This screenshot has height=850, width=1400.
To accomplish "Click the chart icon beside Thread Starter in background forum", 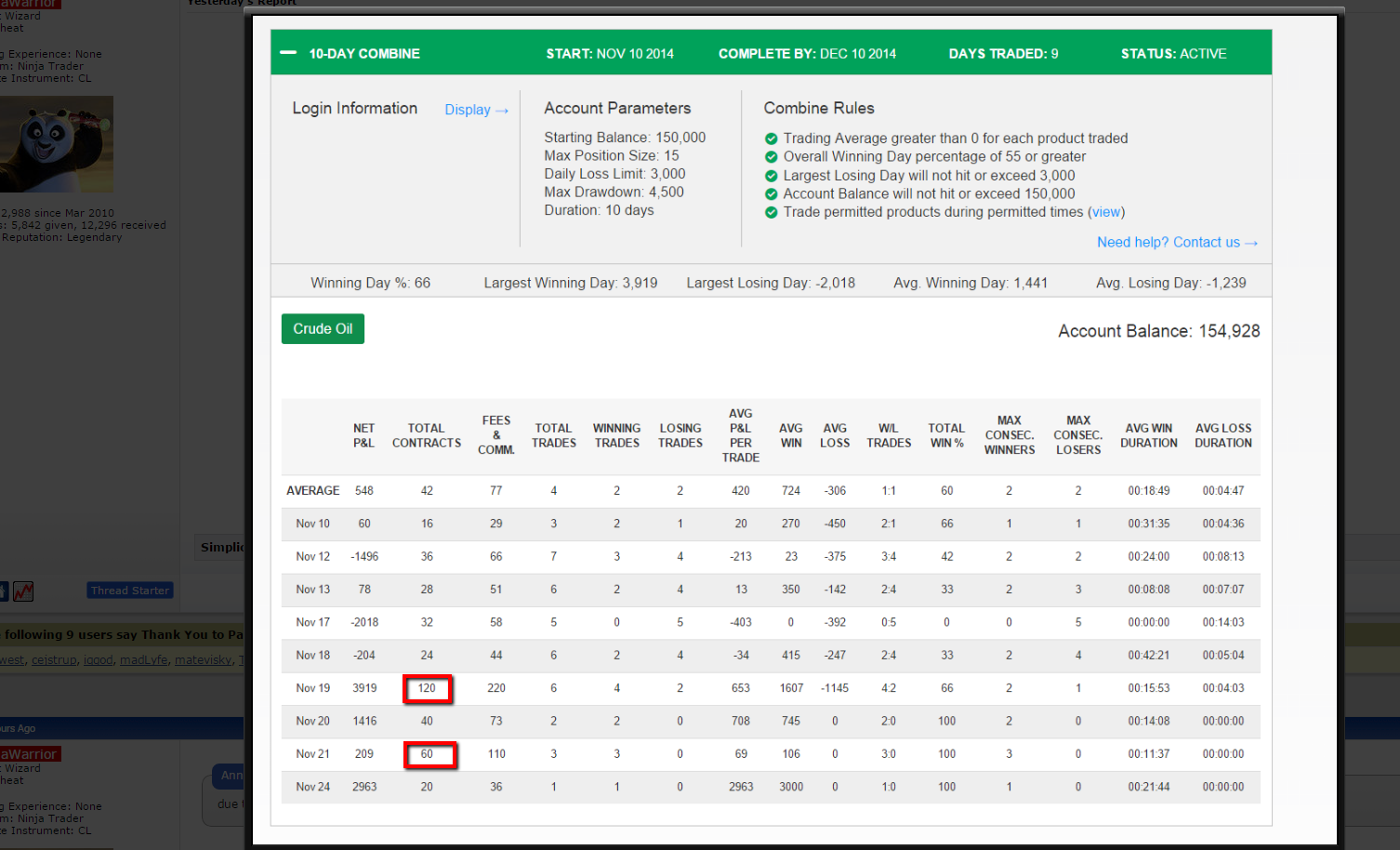I will [x=23, y=591].
